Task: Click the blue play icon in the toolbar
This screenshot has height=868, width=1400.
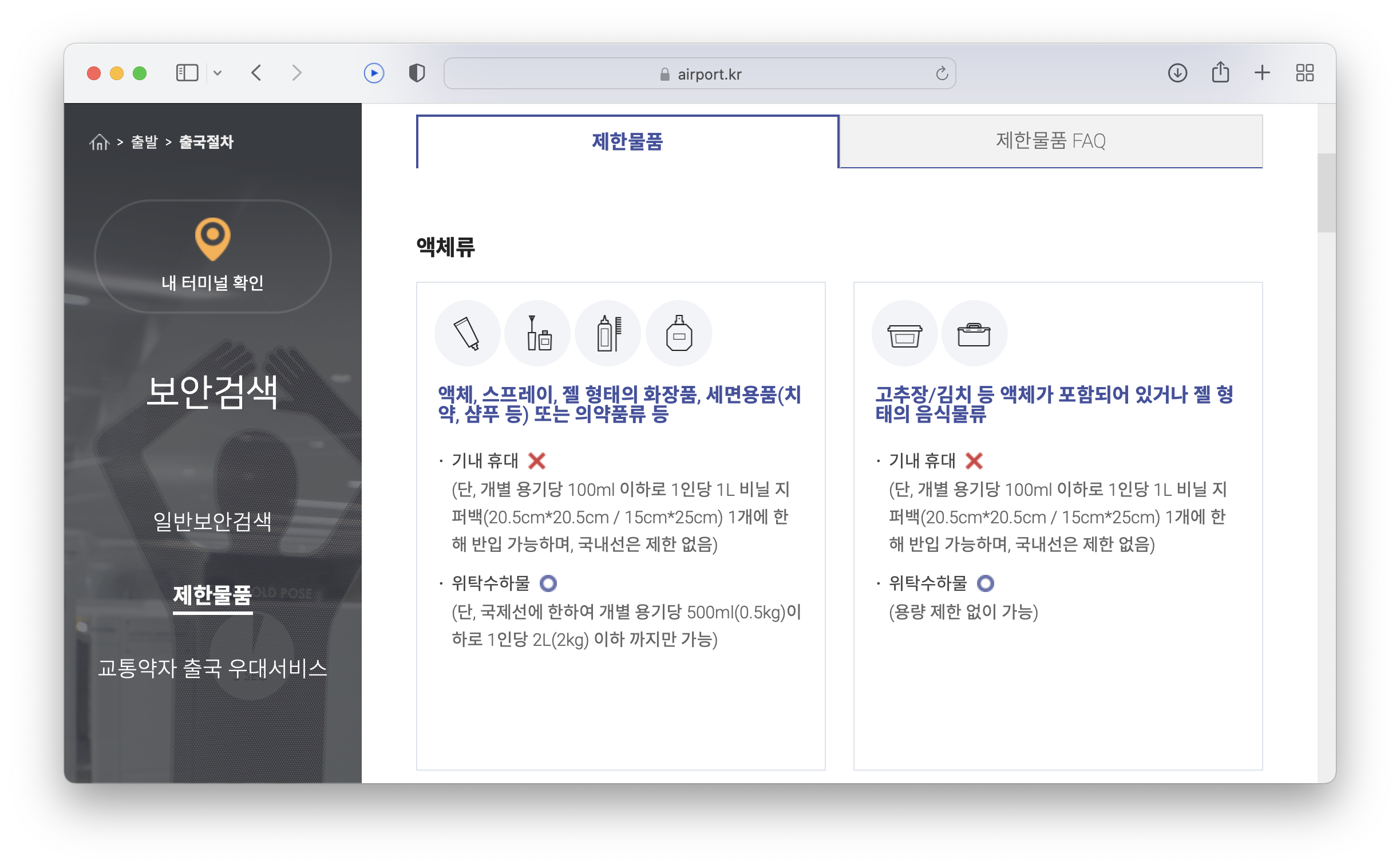Action: 374,73
